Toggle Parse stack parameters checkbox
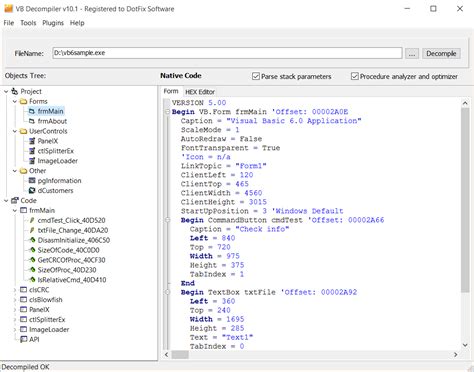The height and width of the screenshot is (372, 474). click(256, 76)
